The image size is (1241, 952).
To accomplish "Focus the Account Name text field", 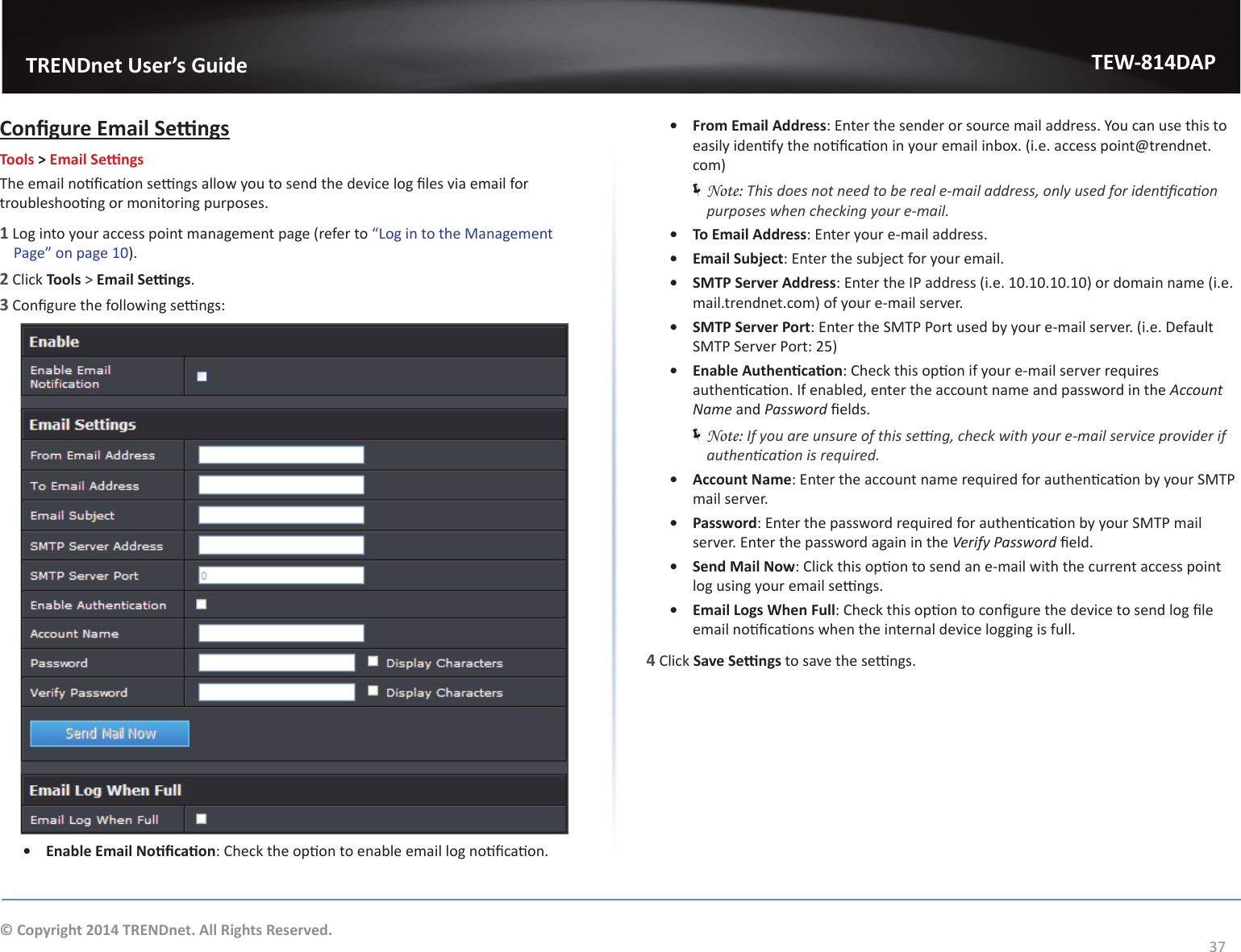I will pos(281,634).
